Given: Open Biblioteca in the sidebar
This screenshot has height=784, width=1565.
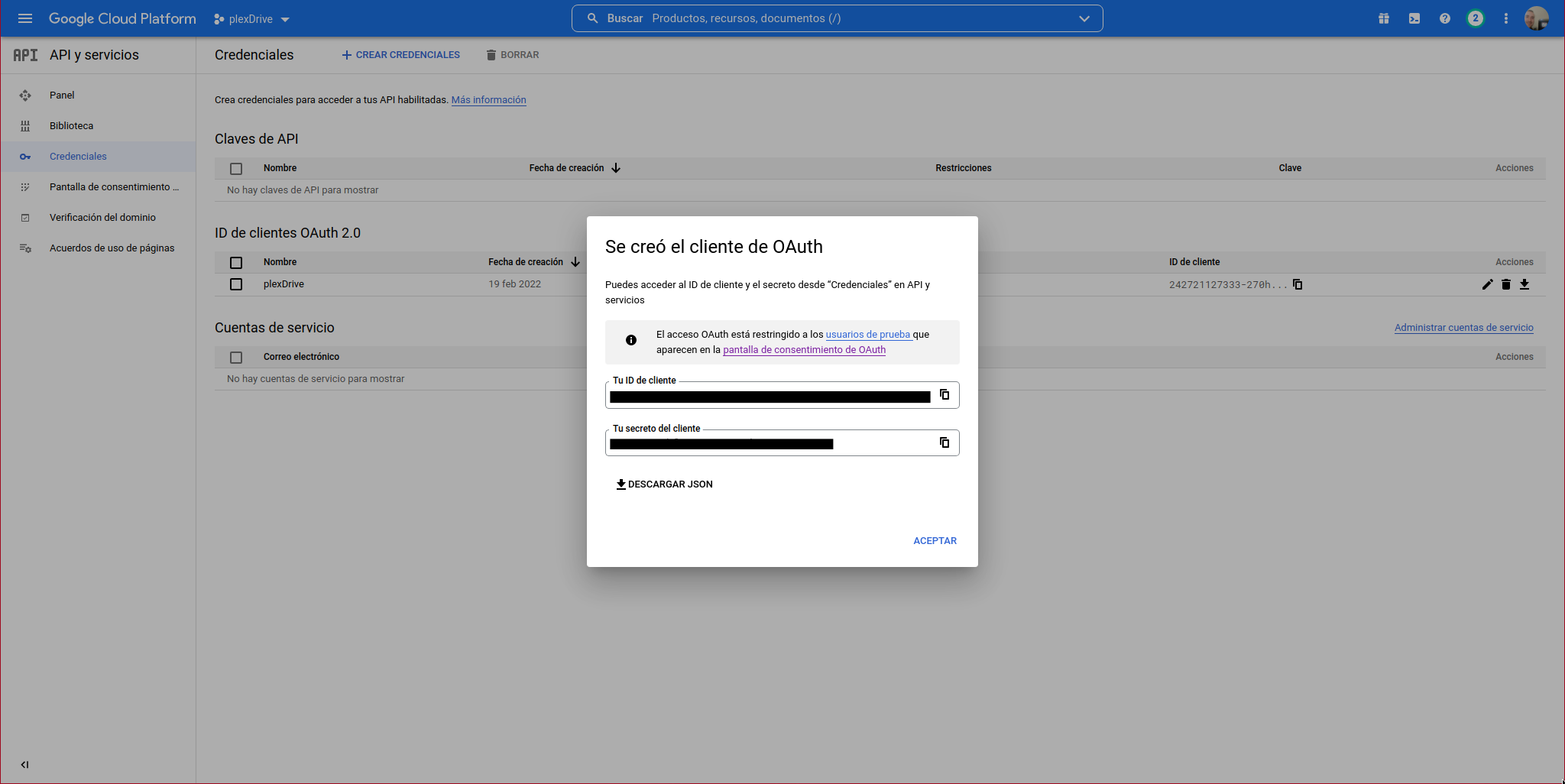Looking at the screenshot, I should tap(71, 126).
